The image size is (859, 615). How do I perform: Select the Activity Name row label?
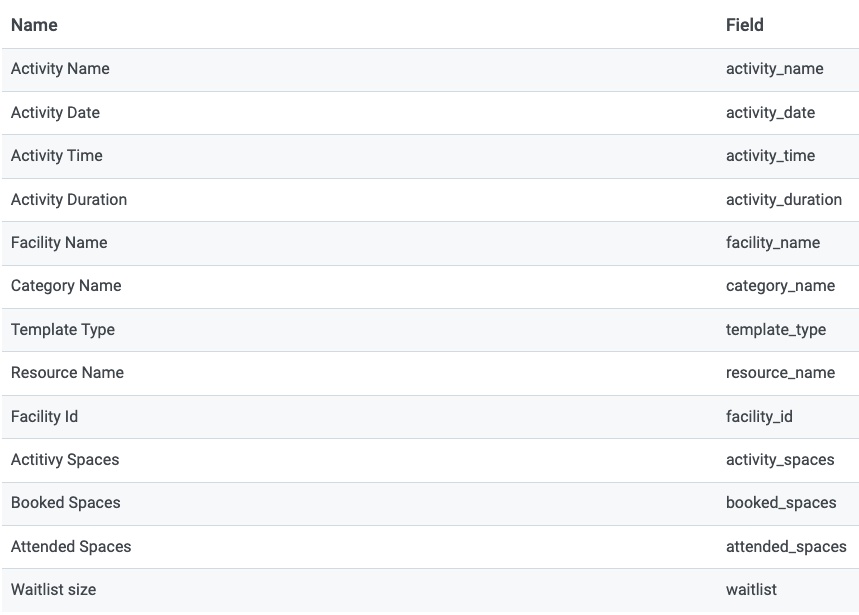pos(60,69)
